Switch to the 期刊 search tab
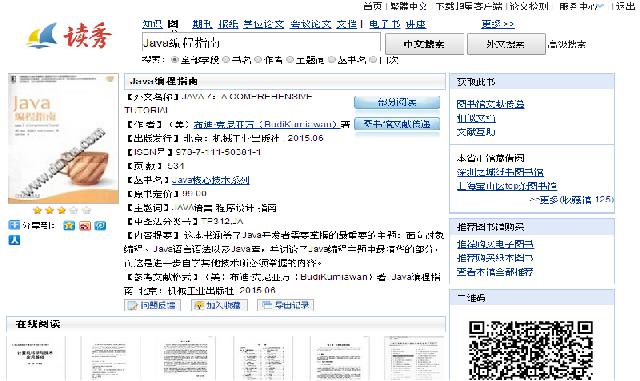 pyautogui.click(x=202, y=25)
